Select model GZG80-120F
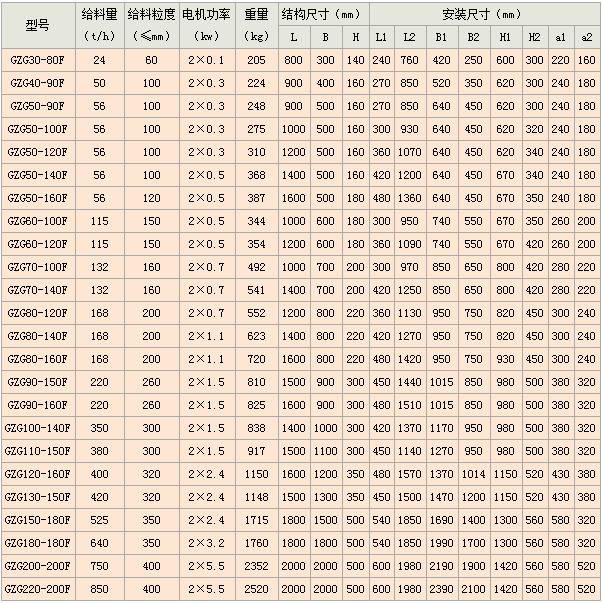Screen dimensions: 602x604 38,313
